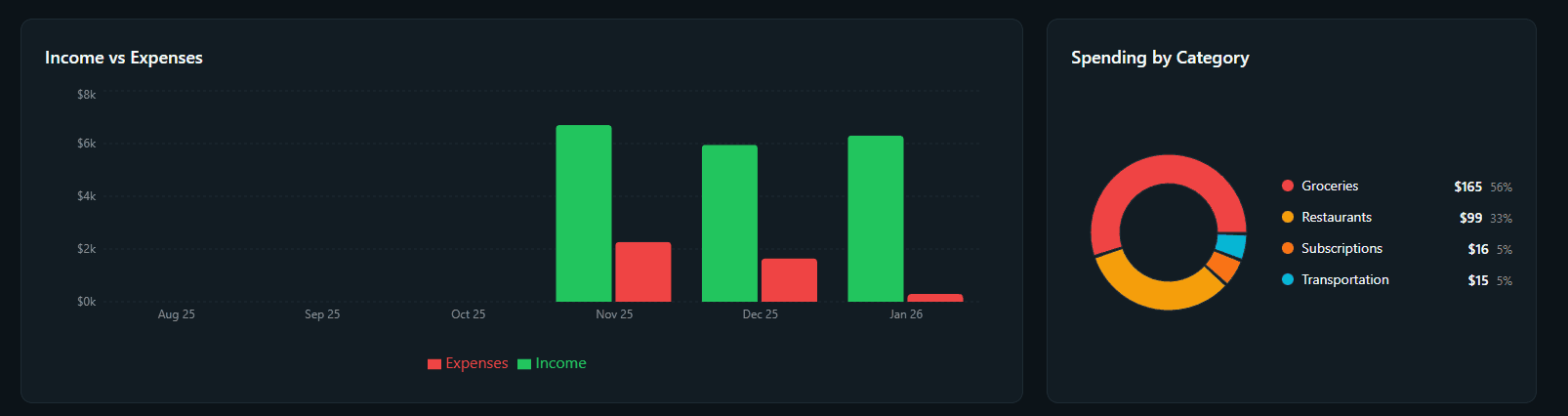Click the $8k y-axis label

coord(87,95)
